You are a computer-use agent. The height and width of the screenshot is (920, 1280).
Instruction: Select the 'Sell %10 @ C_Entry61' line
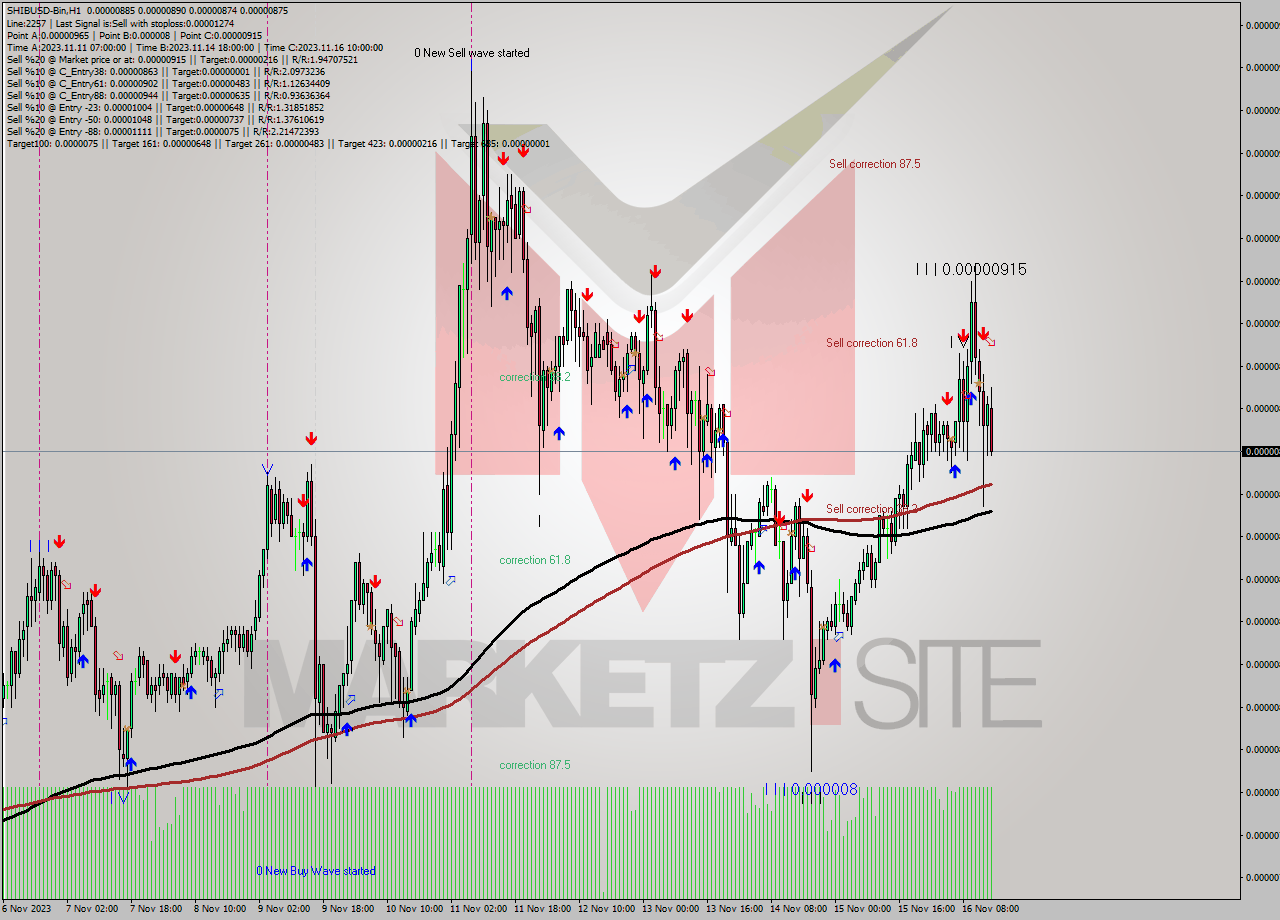coord(167,83)
